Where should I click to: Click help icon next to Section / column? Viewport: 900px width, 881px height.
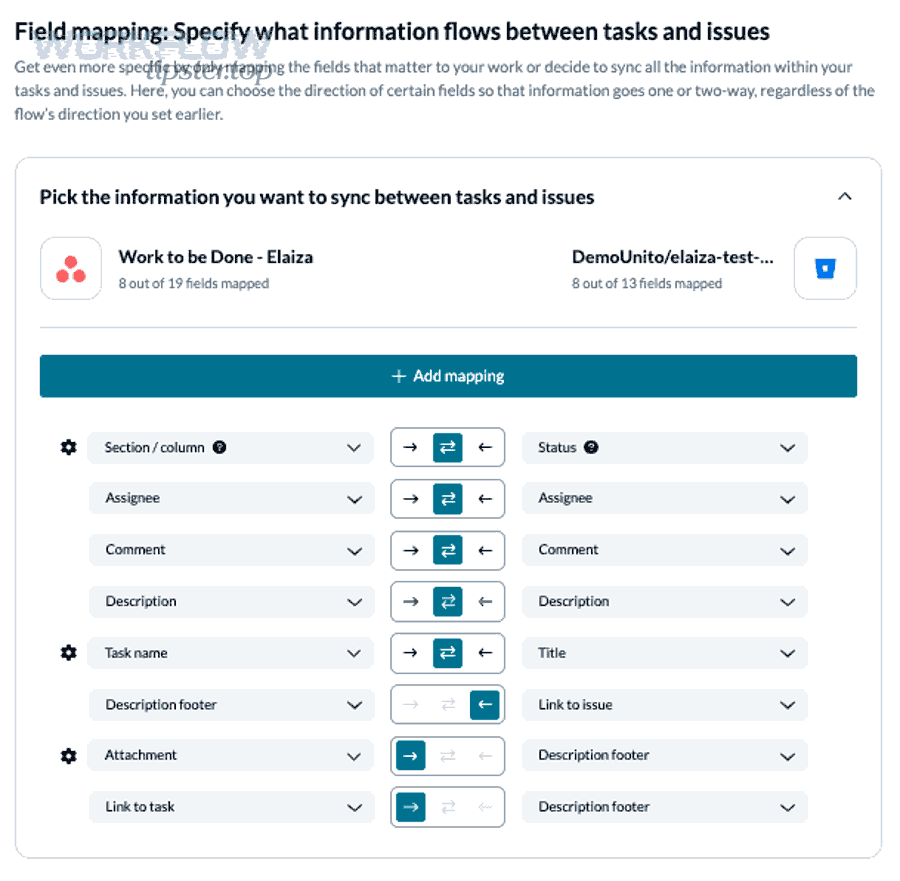(220, 448)
